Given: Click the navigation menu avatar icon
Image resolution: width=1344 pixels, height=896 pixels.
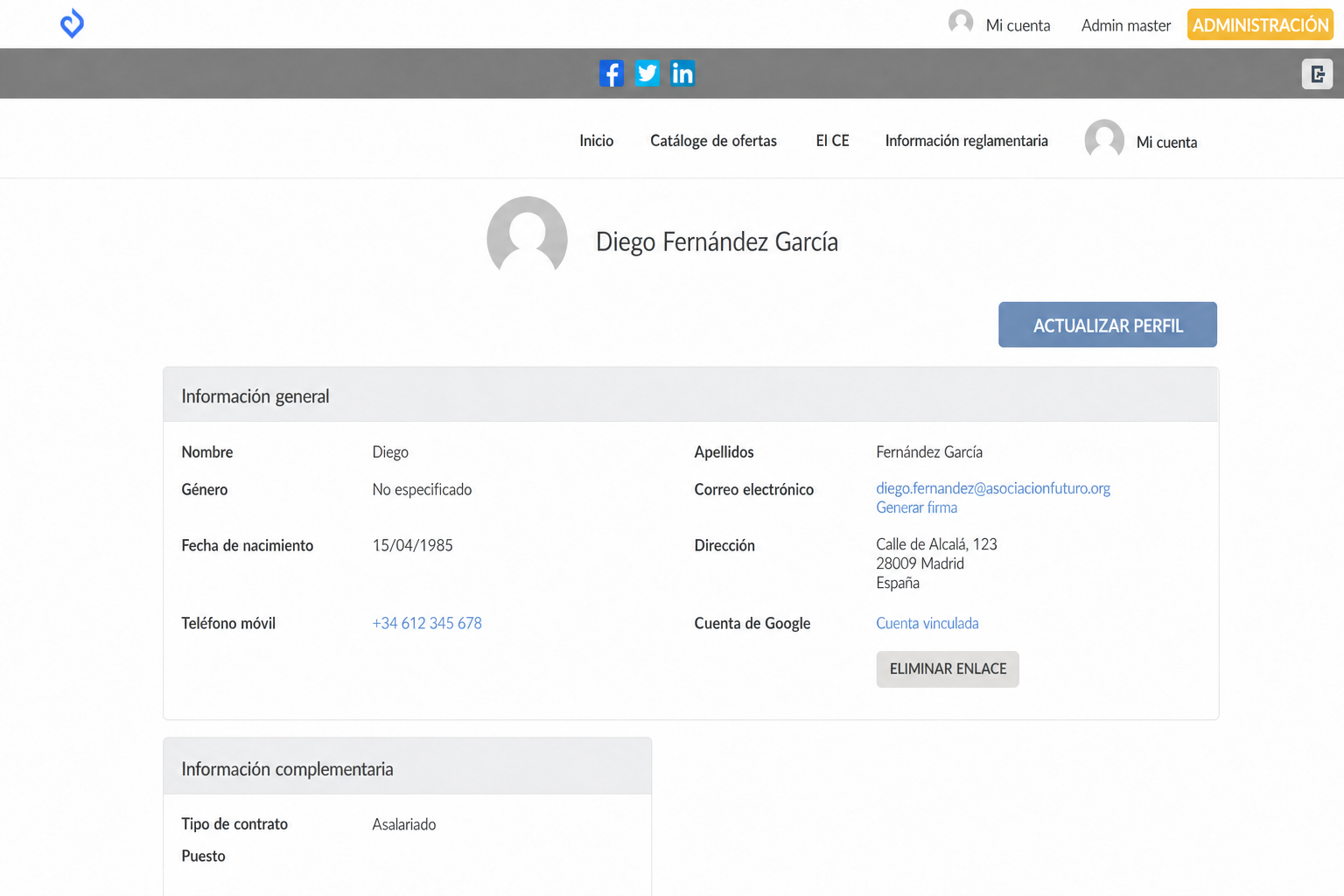Looking at the screenshot, I should click(x=1104, y=140).
